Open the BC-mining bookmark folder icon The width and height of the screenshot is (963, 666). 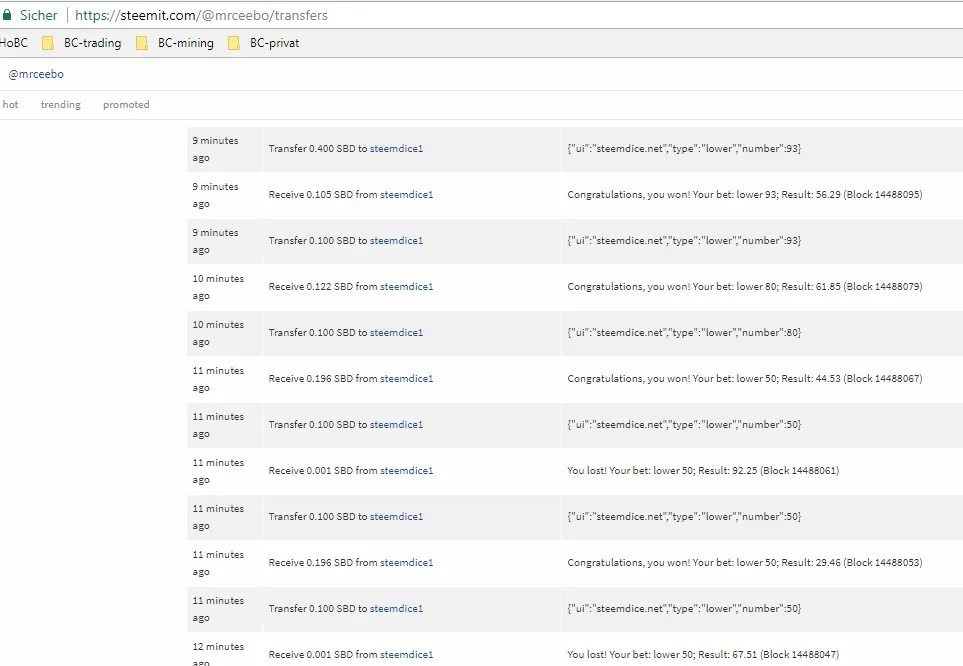[x=141, y=43]
